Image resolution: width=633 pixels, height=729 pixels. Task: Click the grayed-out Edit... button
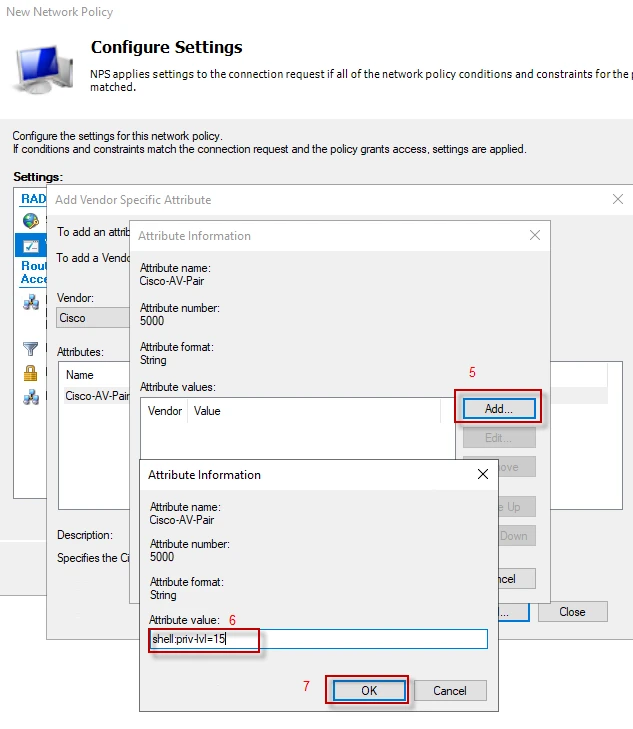pos(498,438)
